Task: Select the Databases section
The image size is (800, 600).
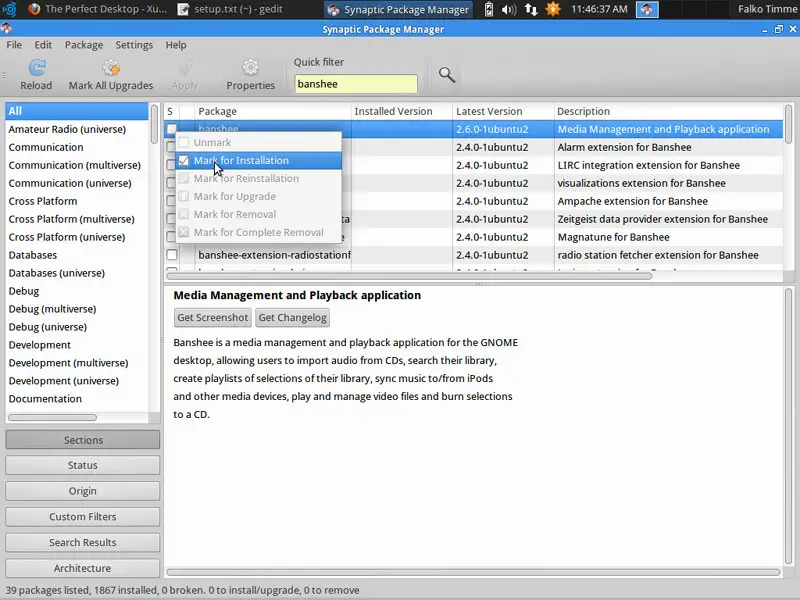Action: 77,255
